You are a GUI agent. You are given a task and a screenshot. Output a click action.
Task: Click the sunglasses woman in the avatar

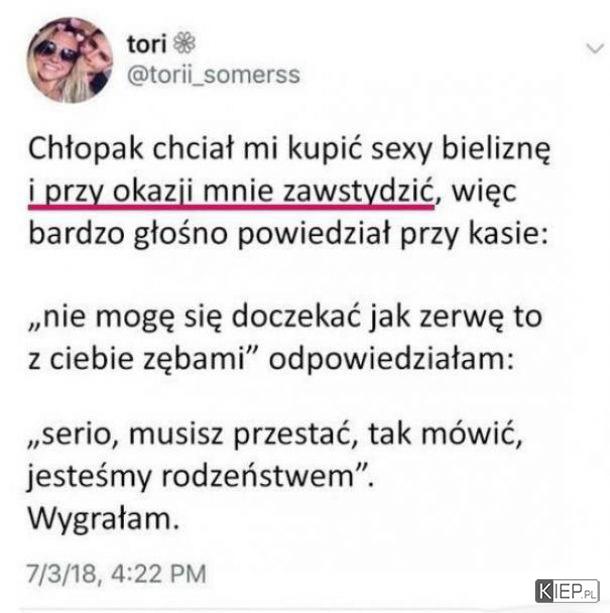pos(54,65)
